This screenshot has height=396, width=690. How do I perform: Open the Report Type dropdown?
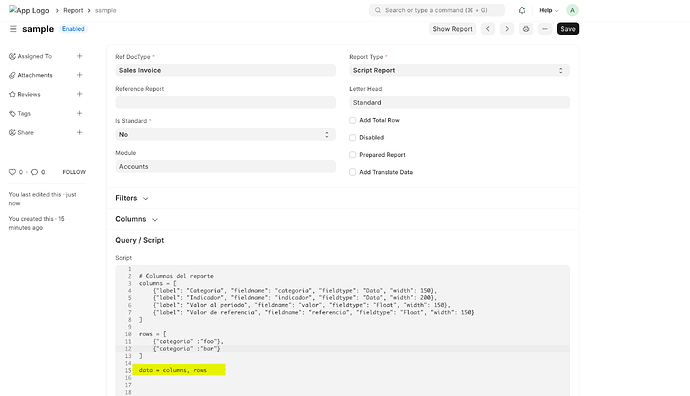[459, 70]
